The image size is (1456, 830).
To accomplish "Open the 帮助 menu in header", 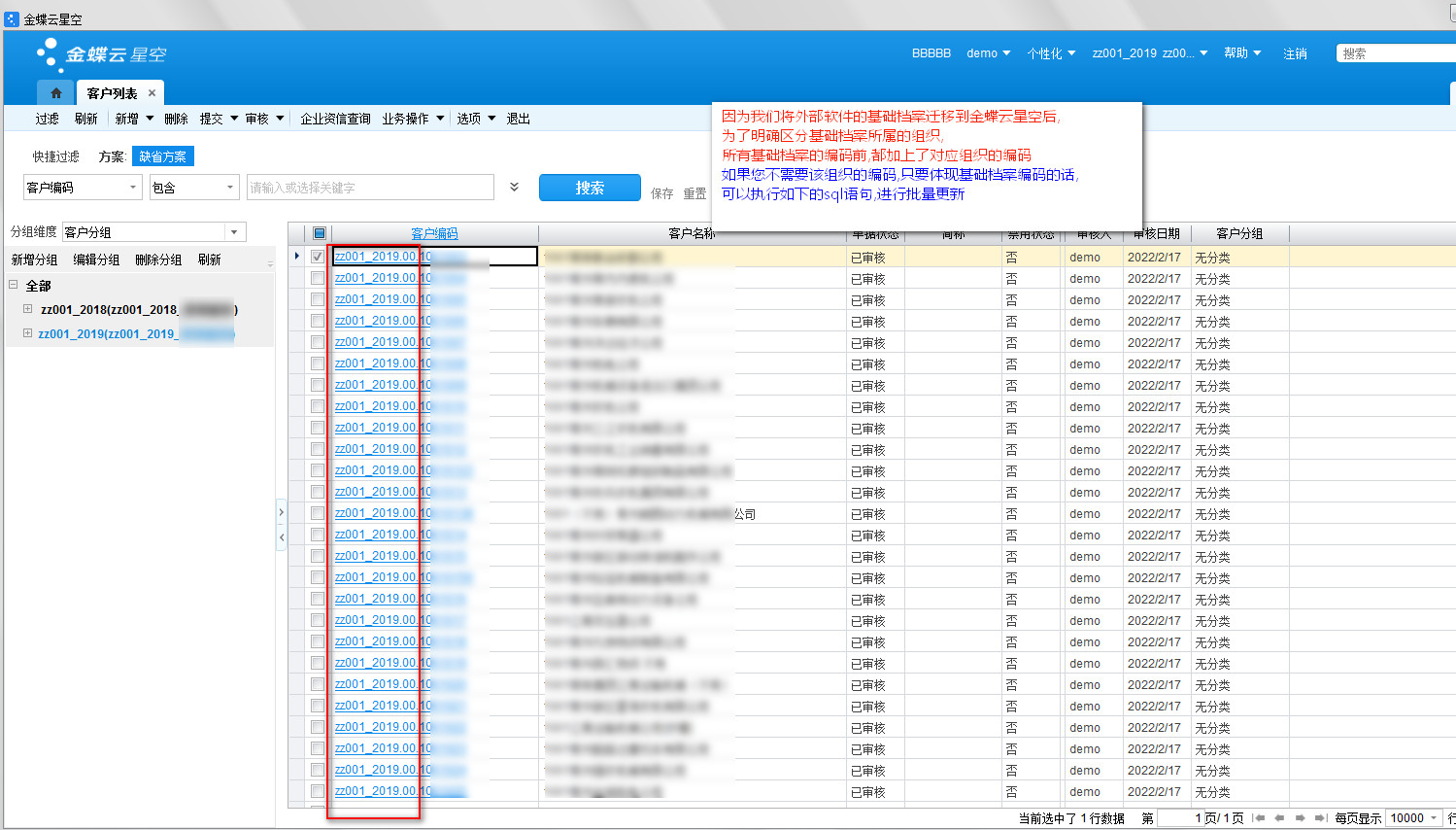I will click(x=1241, y=53).
